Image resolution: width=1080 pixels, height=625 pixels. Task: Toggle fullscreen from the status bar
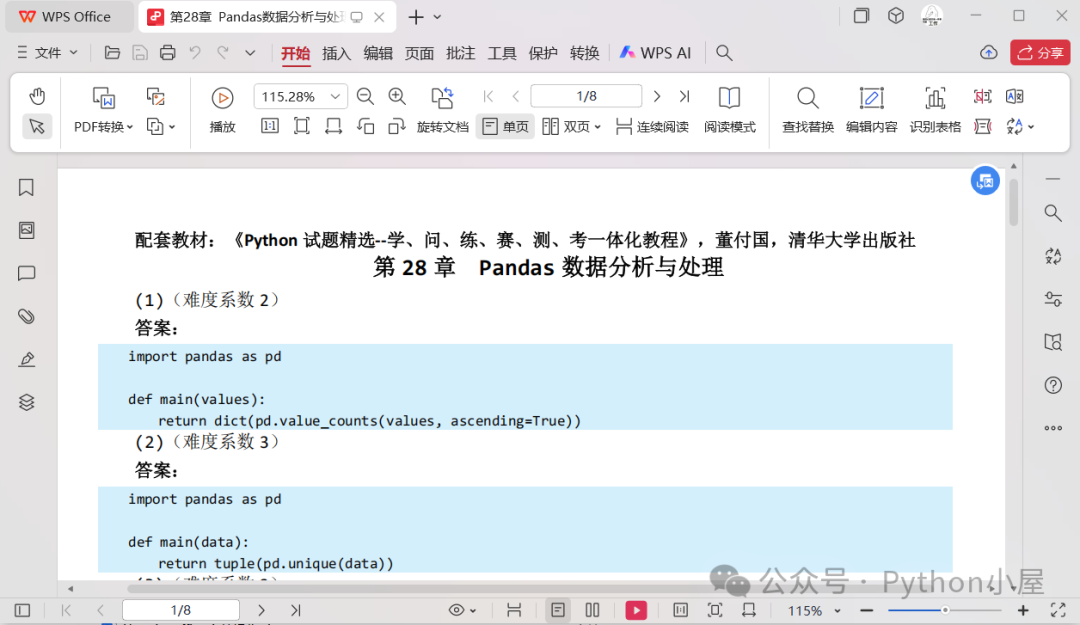tap(1058, 610)
